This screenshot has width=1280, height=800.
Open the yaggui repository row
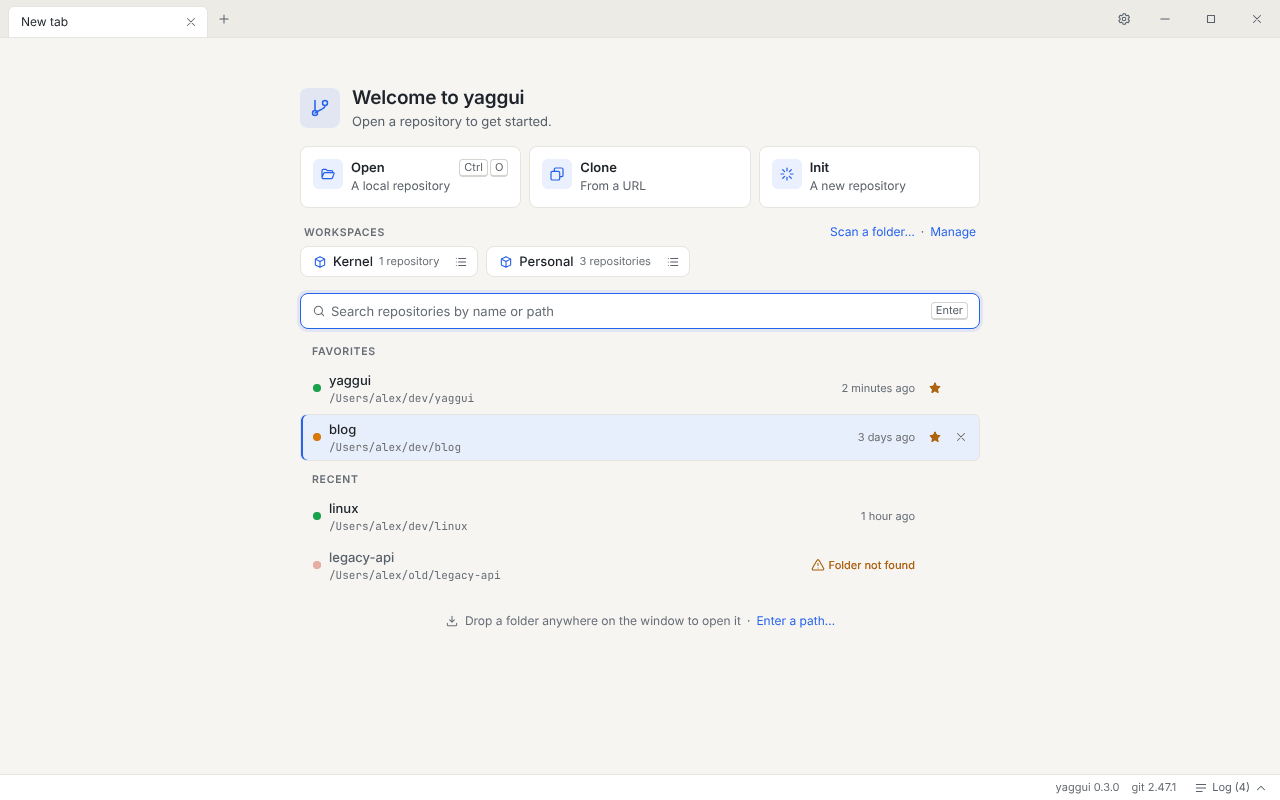640,389
